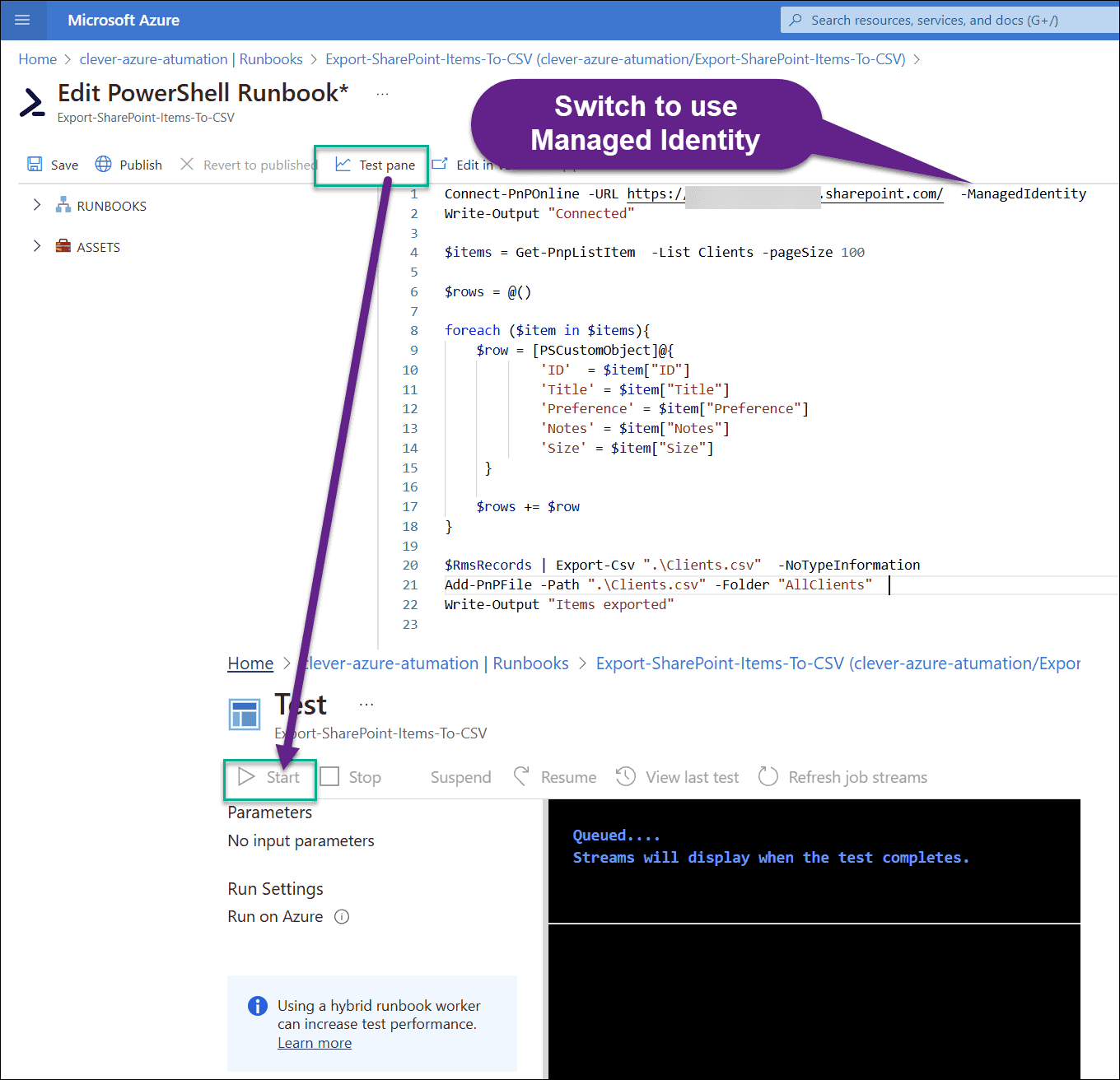Click the search resources input box
This screenshot has height=1080, width=1120.
947,20
